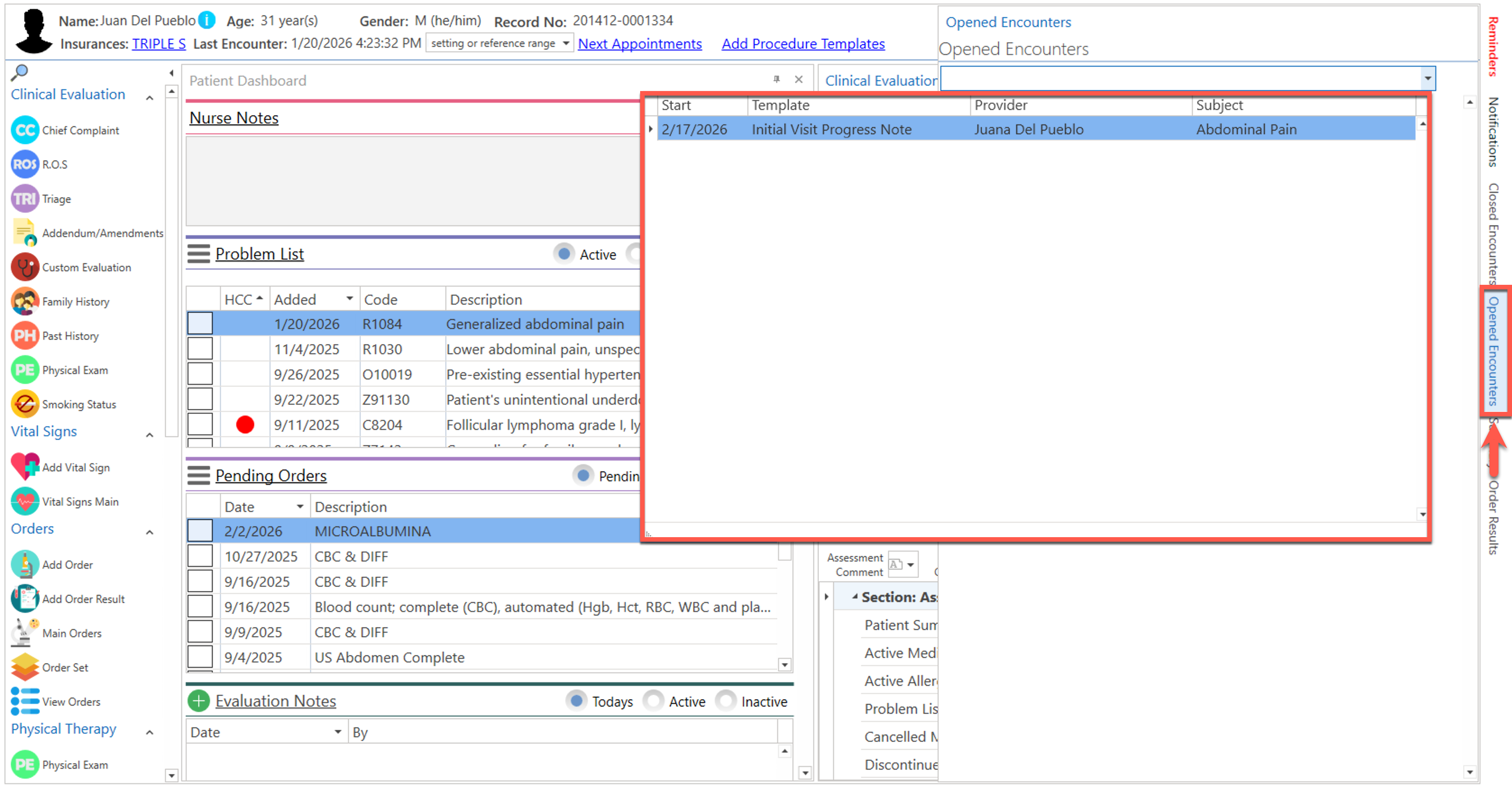Image resolution: width=1512 pixels, height=785 pixels.
Task: Click the search magnifier icon
Action: pyautogui.click(x=19, y=72)
